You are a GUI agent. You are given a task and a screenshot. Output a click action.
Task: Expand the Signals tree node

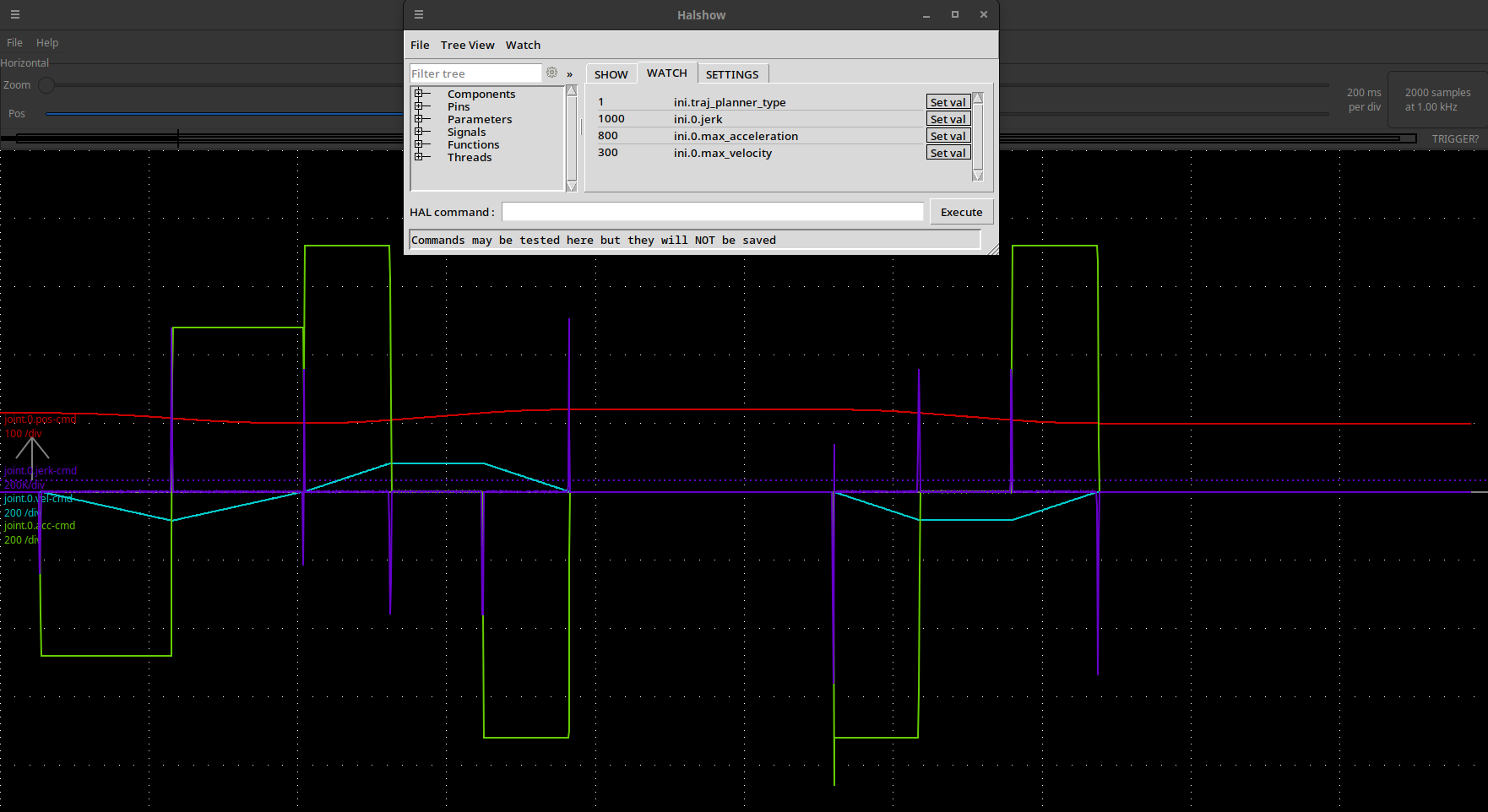pos(418,132)
